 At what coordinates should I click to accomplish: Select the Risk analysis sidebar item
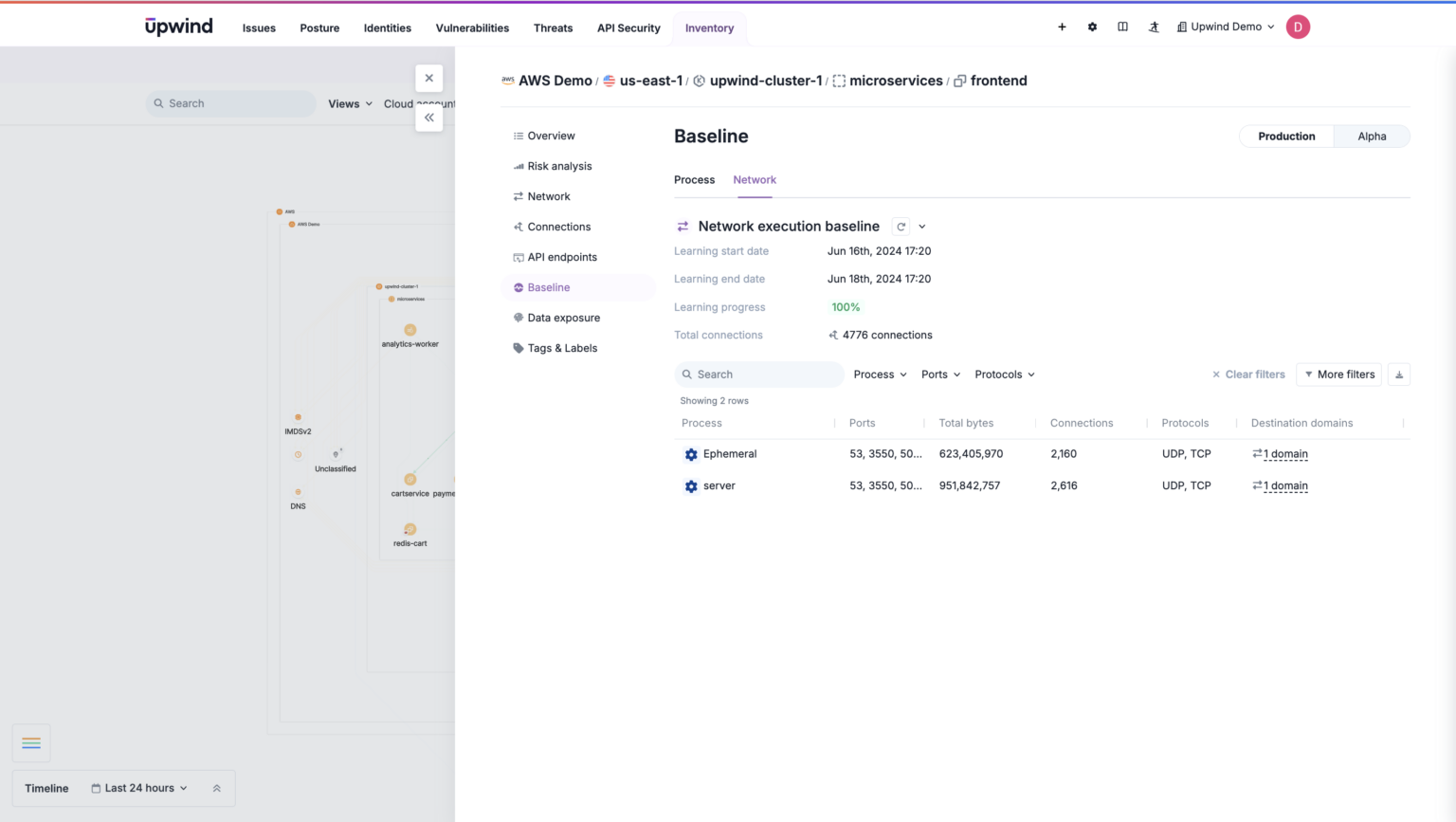[x=560, y=166]
